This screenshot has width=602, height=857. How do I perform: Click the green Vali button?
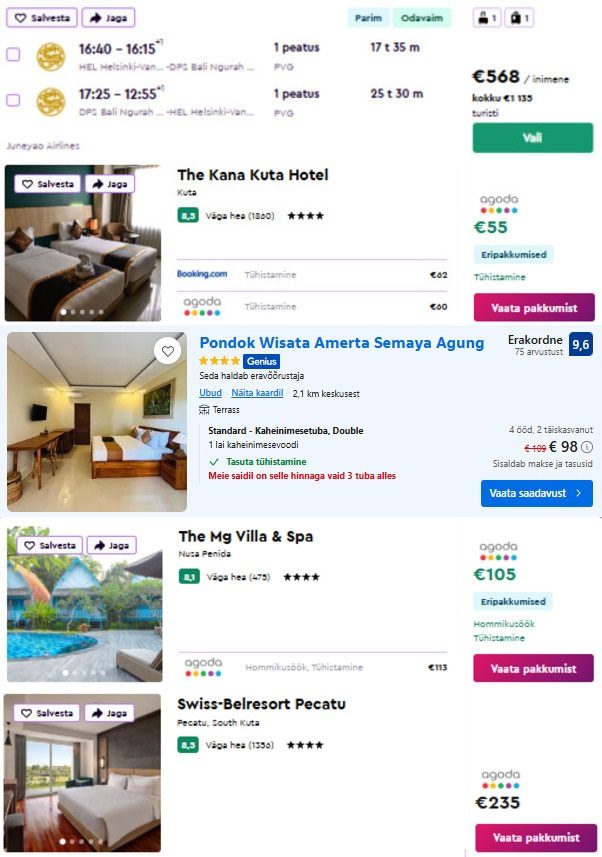tap(533, 138)
